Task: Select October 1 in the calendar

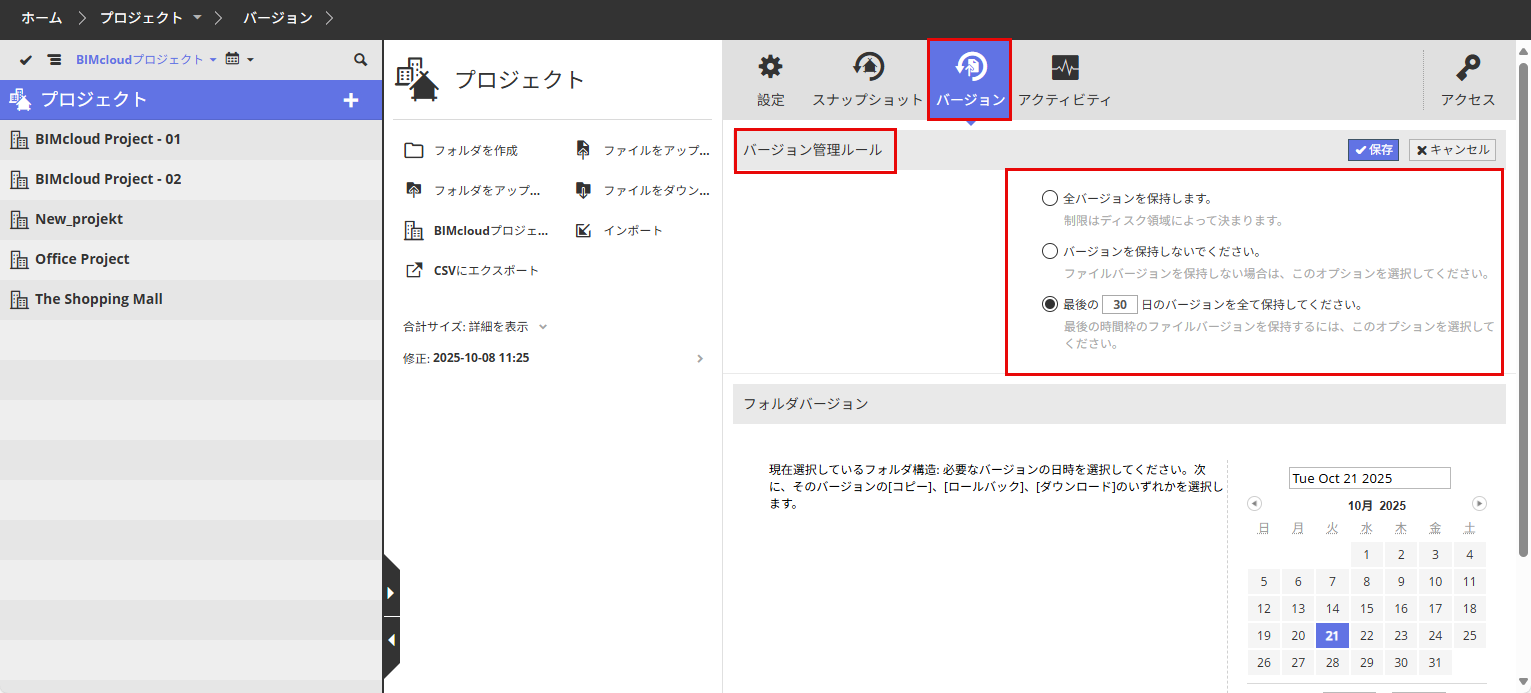Action: tap(1366, 555)
